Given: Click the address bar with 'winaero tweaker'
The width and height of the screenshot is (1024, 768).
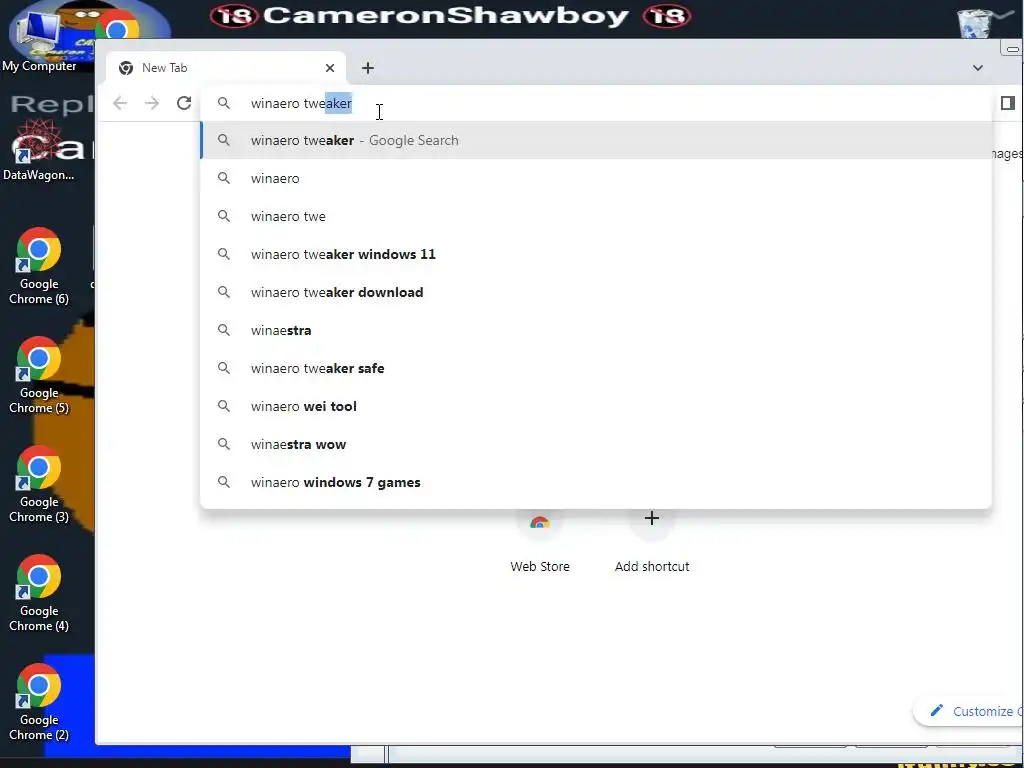Looking at the screenshot, I should tap(596, 103).
